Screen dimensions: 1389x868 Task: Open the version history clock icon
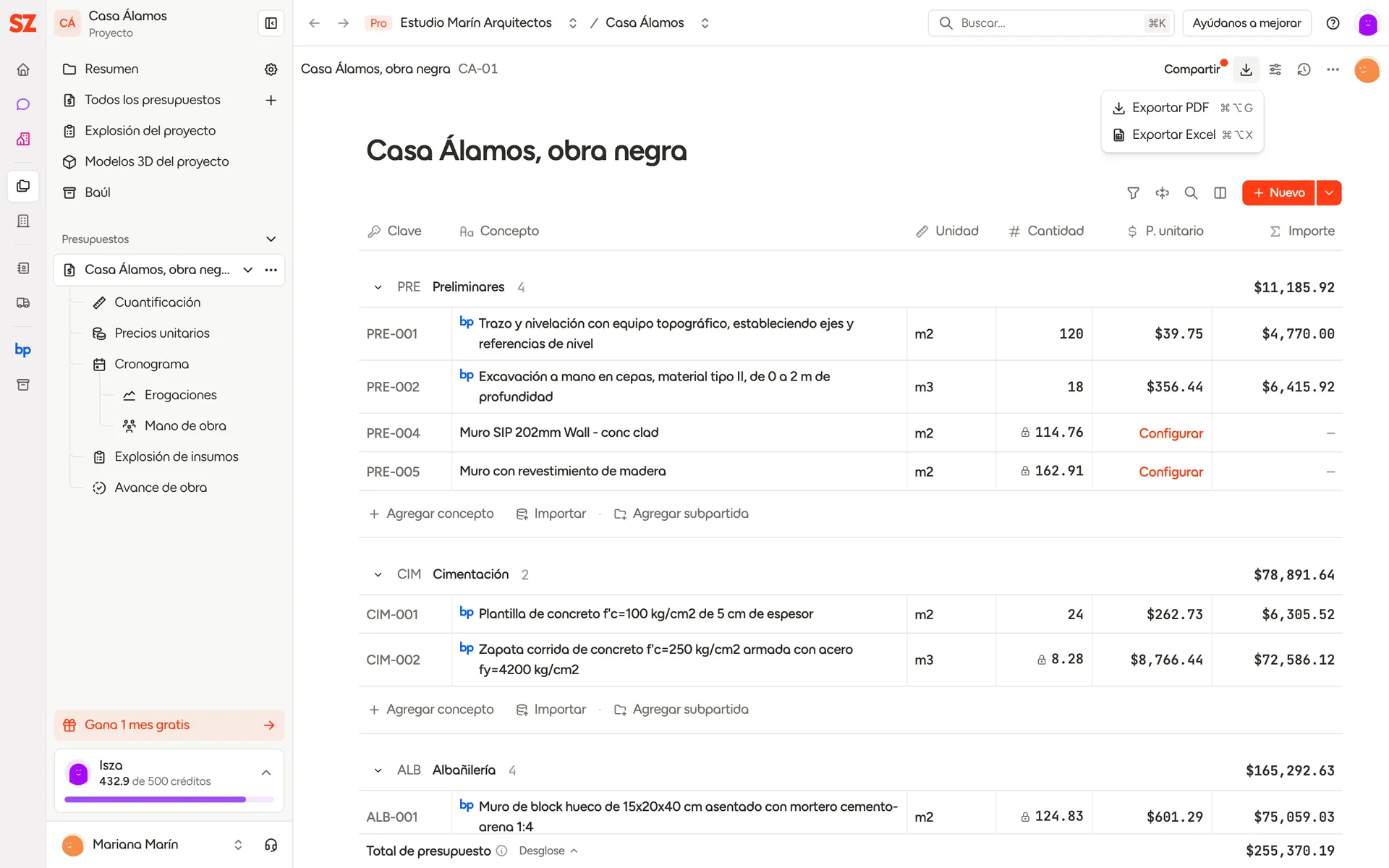click(x=1304, y=69)
